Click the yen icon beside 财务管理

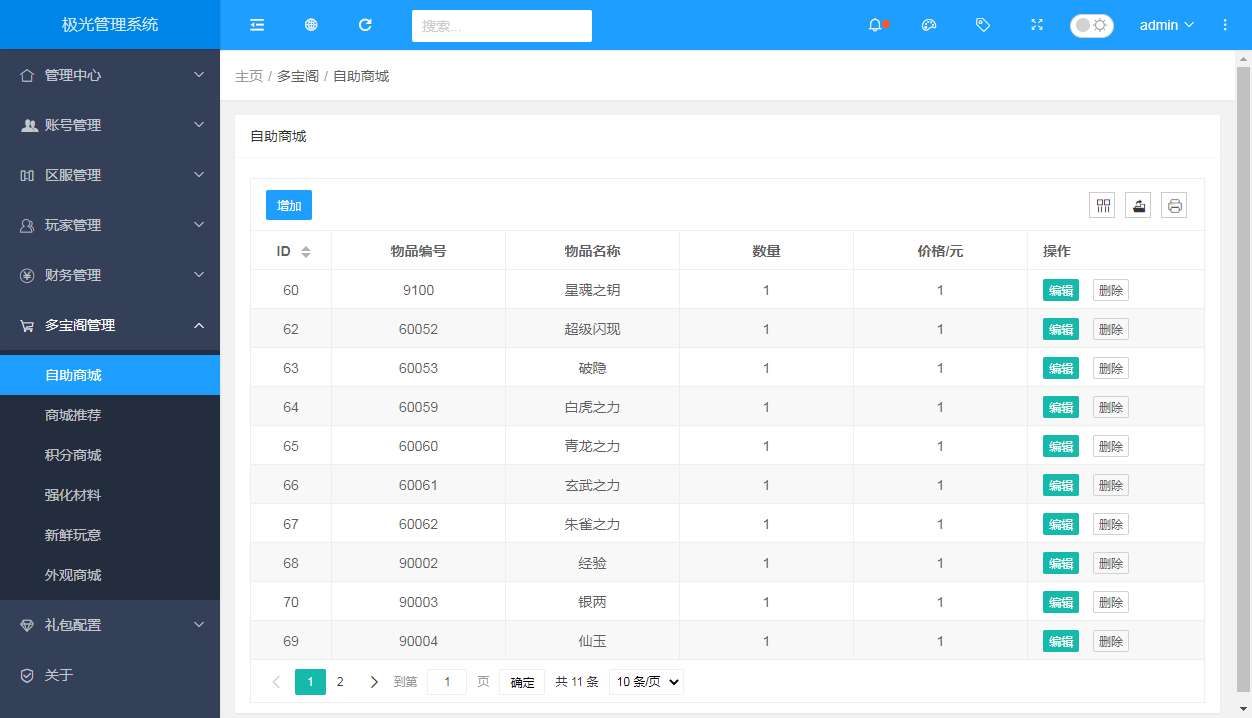tap(27, 275)
